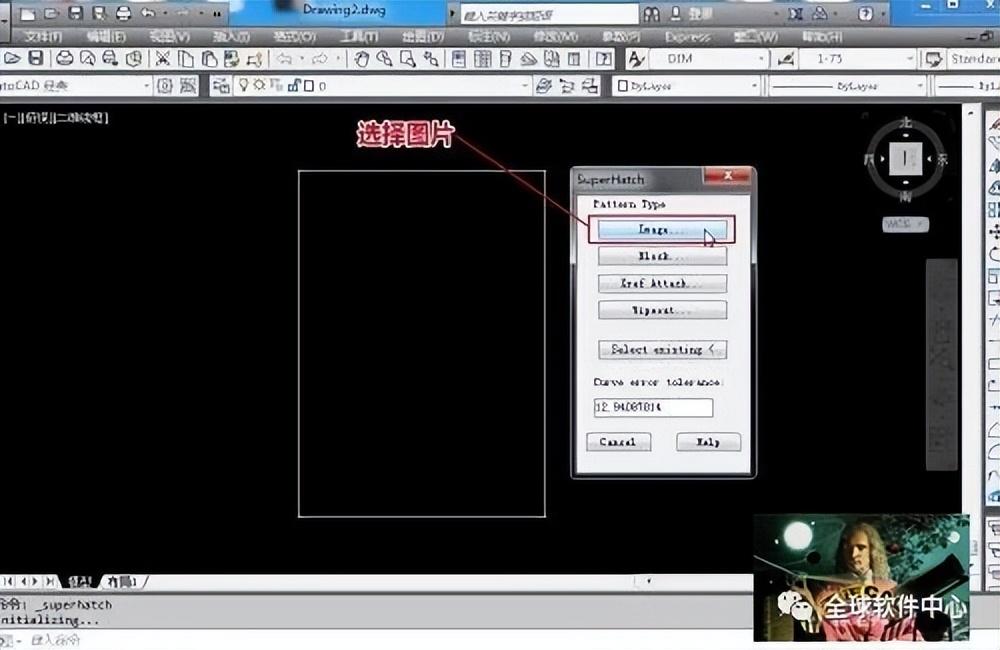Click Make Object's Layer Current icon

(x=543, y=85)
